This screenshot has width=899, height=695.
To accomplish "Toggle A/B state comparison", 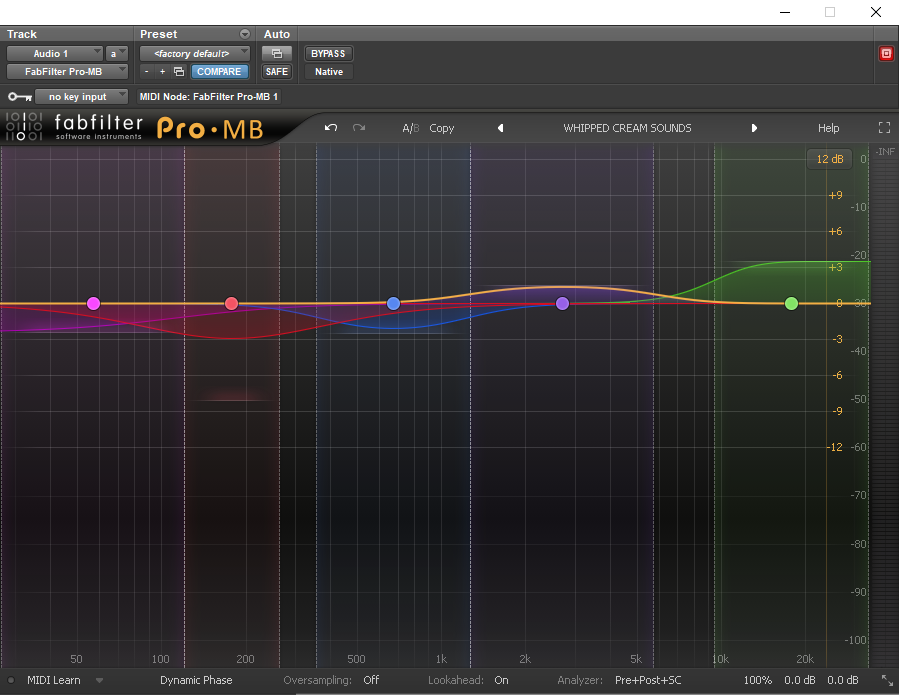I will 411,128.
